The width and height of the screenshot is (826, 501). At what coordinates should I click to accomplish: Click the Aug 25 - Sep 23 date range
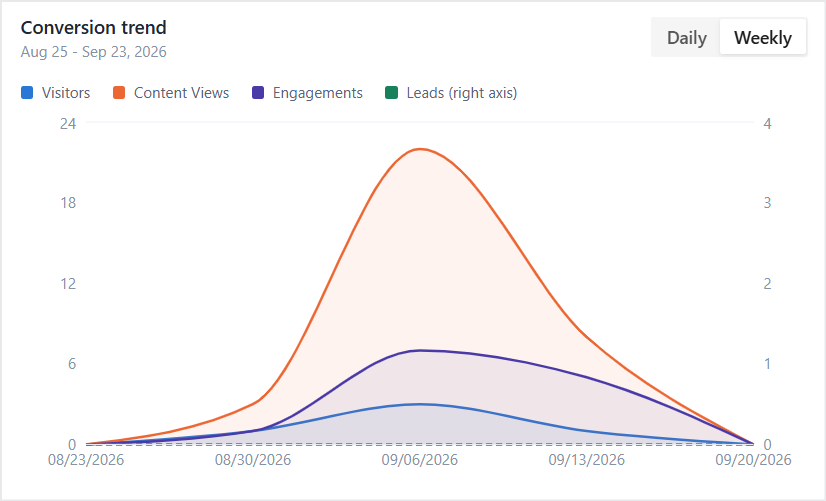click(93, 52)
